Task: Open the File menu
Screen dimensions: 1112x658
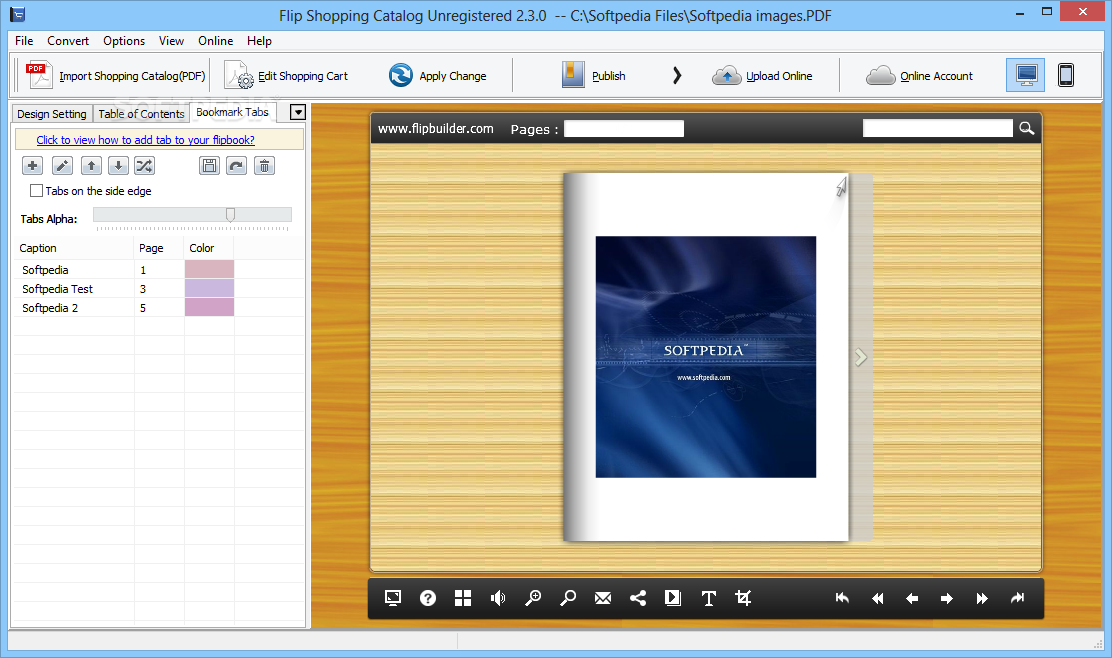Action: (24, 41)
